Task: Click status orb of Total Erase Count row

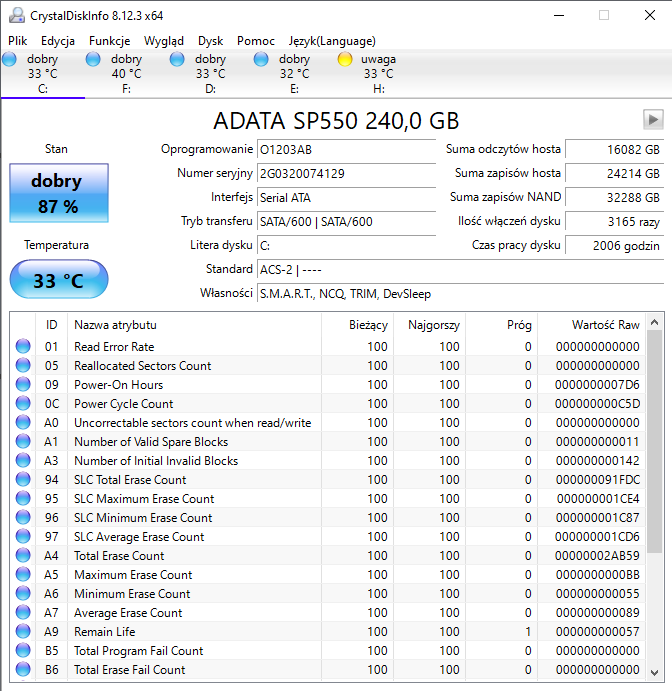Action: (x=23, y=555)
